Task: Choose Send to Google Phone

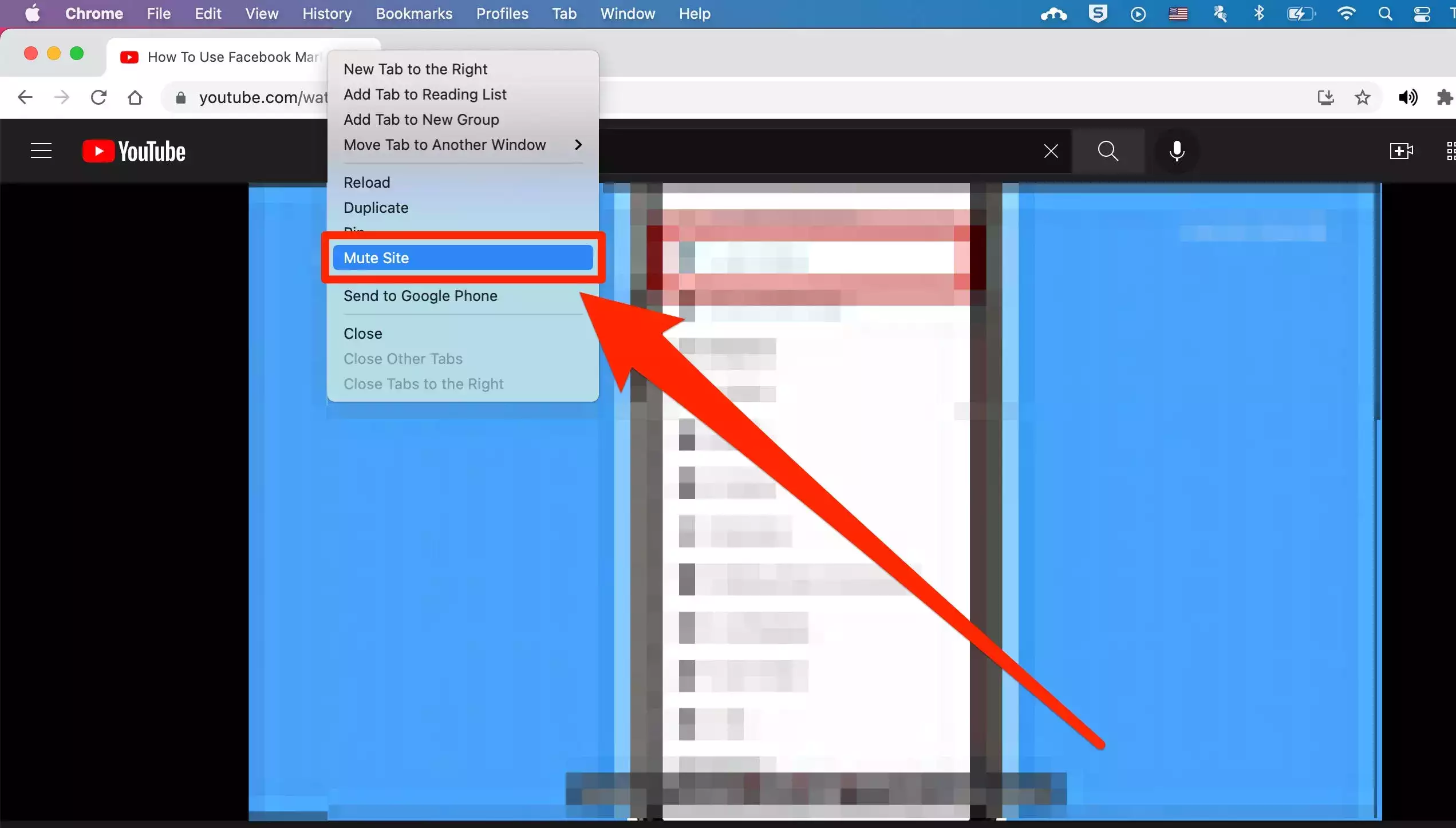Action: pyautogui.click(x=463, y=296)
